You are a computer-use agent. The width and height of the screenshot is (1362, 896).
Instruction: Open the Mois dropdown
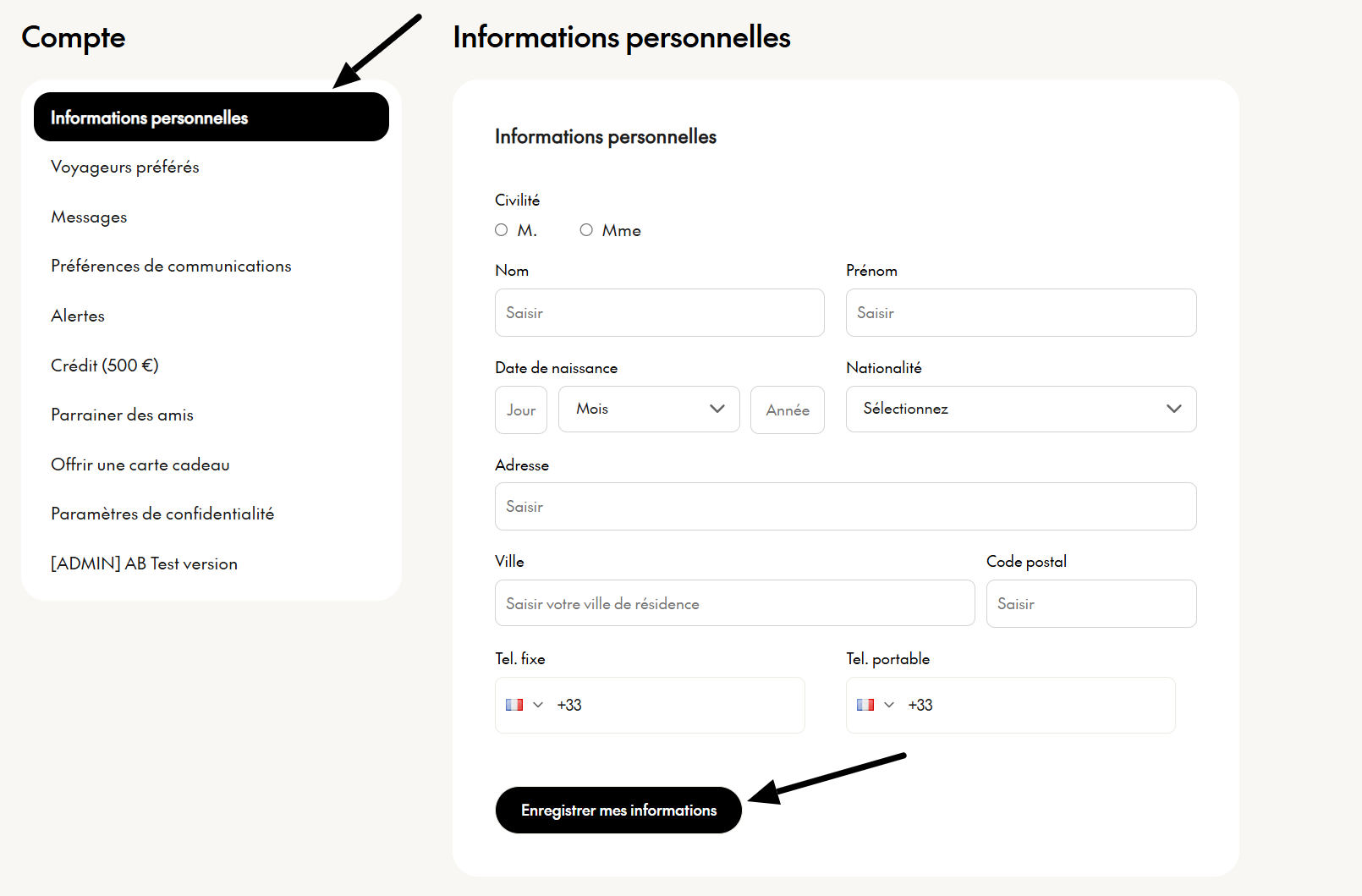pos(649,410)
